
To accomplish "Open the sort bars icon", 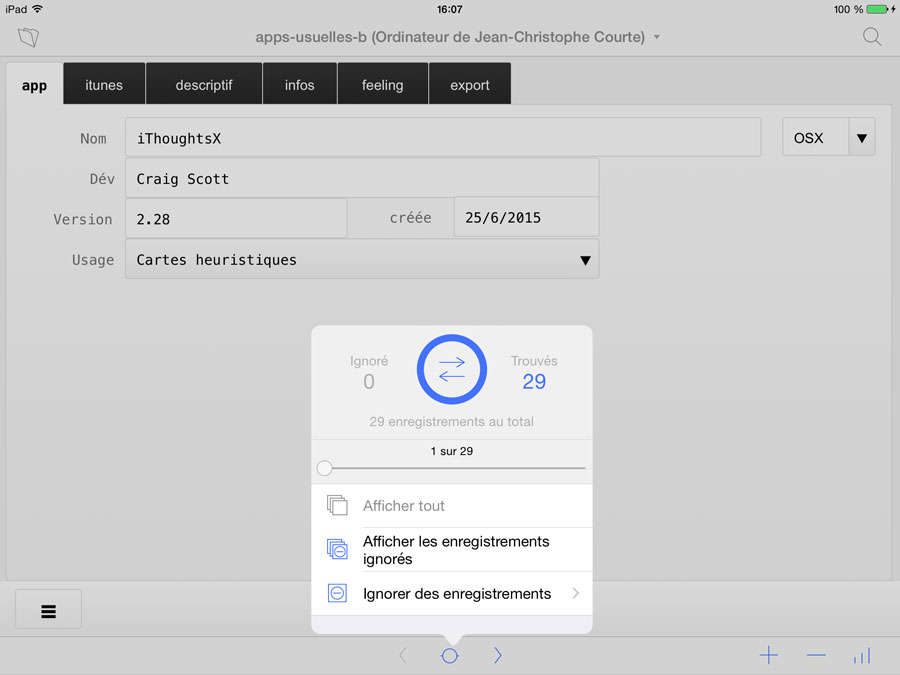I will pyautogui.click(x=862, y=655).
